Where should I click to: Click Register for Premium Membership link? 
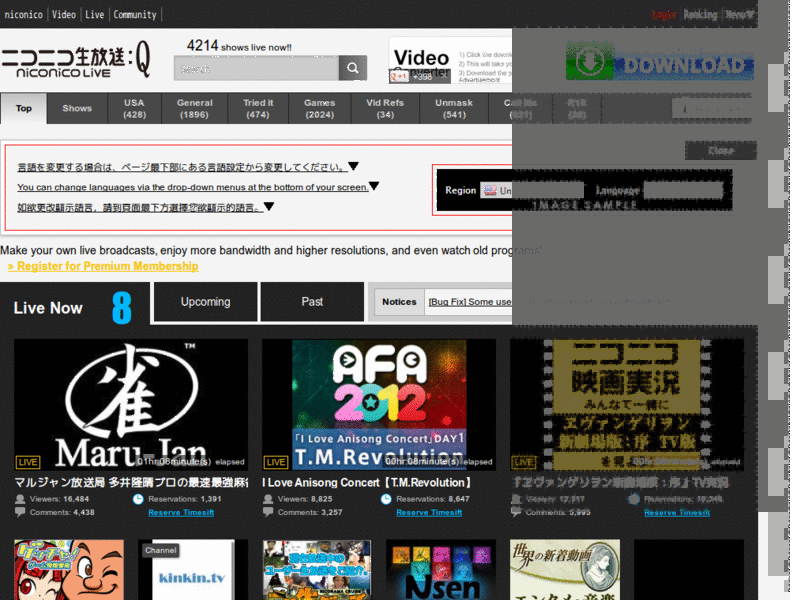point(103,266)
